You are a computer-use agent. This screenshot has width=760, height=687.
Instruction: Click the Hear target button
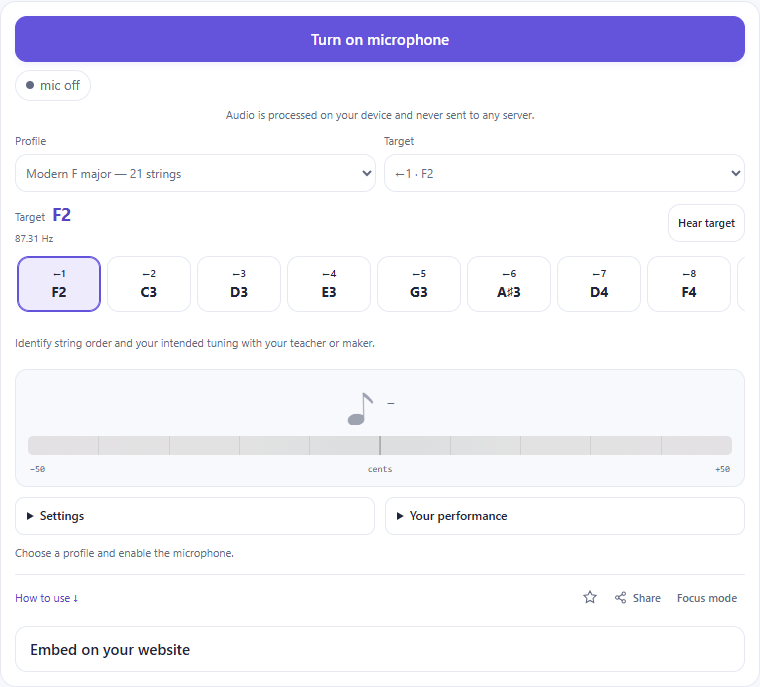tap(706, 223)
